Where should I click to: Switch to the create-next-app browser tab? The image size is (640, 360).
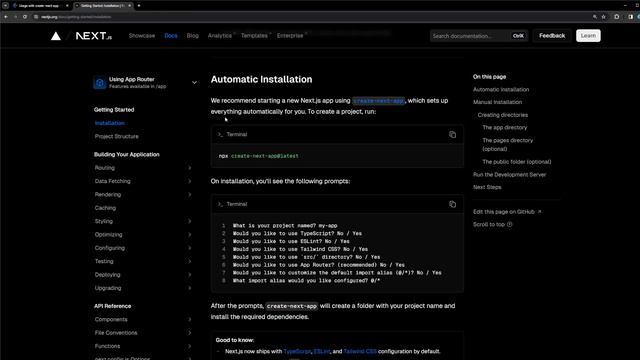click(x=40, y=6)
